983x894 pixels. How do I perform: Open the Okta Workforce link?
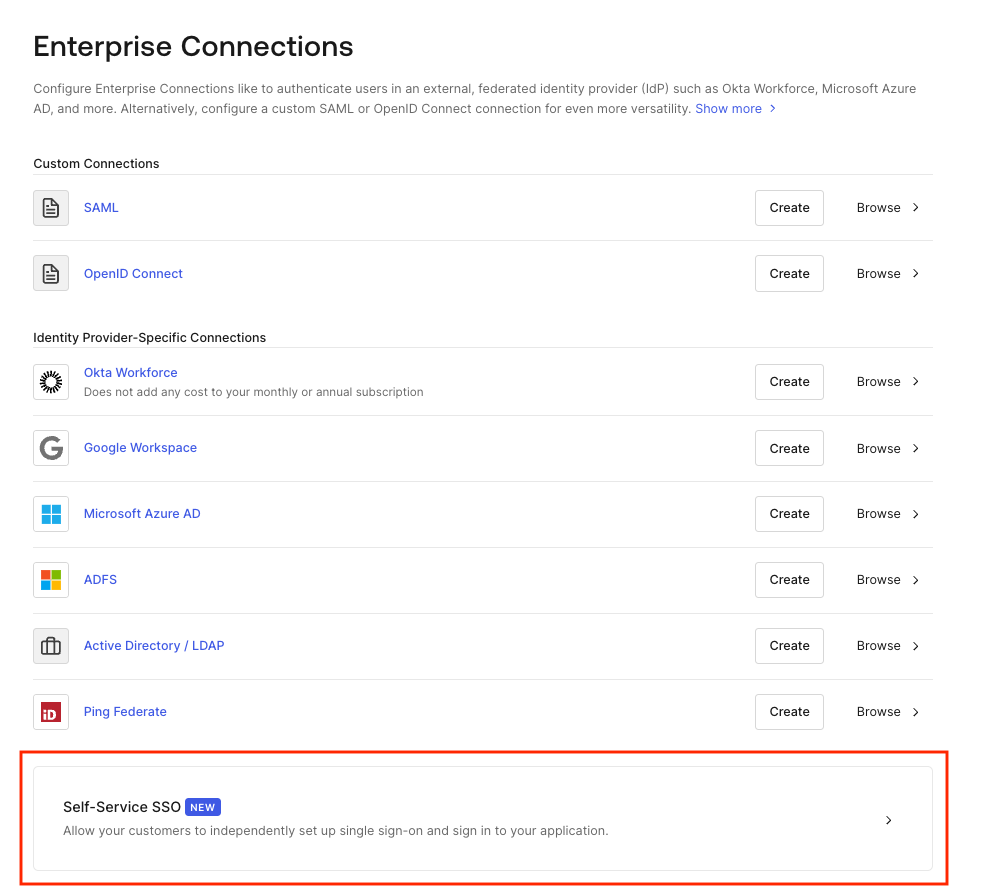pyautogui.click(x=130, y=372)
